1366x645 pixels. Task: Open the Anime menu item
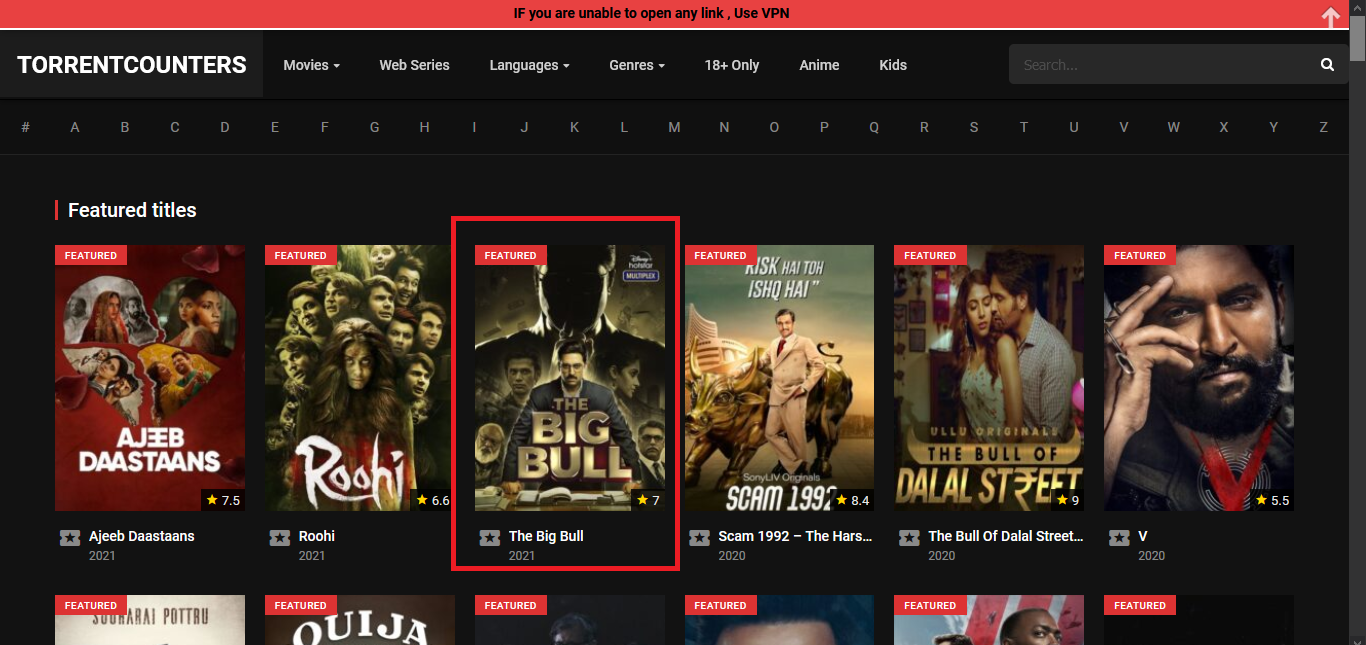pos(819,65)
